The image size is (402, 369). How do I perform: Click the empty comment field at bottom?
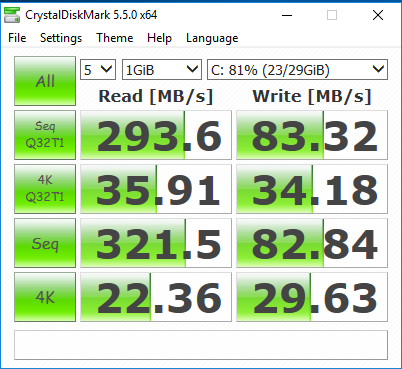201,345
